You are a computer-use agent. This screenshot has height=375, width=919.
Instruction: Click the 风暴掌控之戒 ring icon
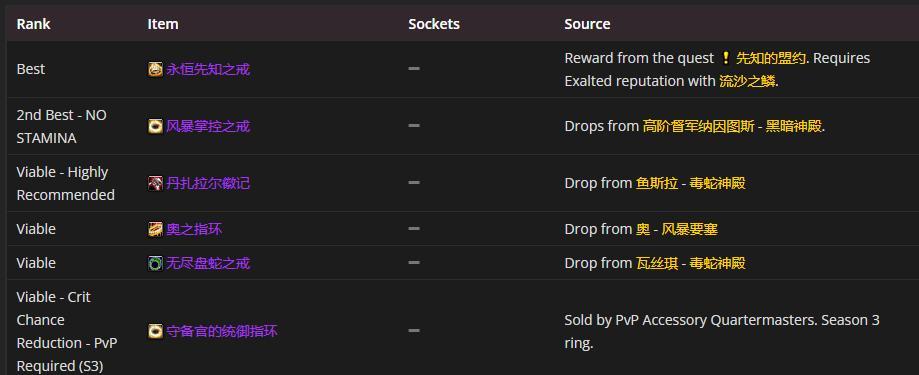point(155,127)
